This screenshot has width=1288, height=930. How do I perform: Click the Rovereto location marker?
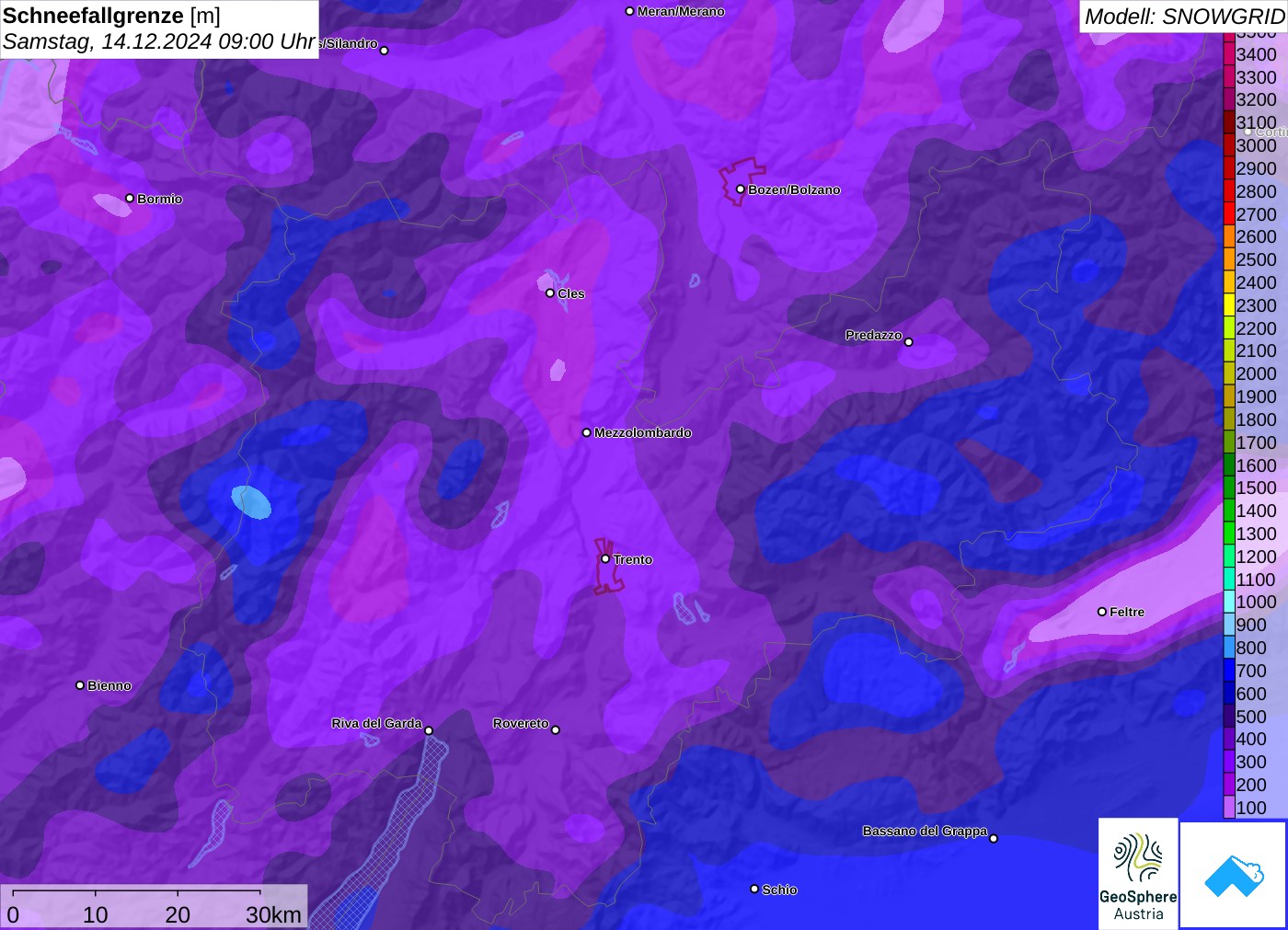coord(556,730)
